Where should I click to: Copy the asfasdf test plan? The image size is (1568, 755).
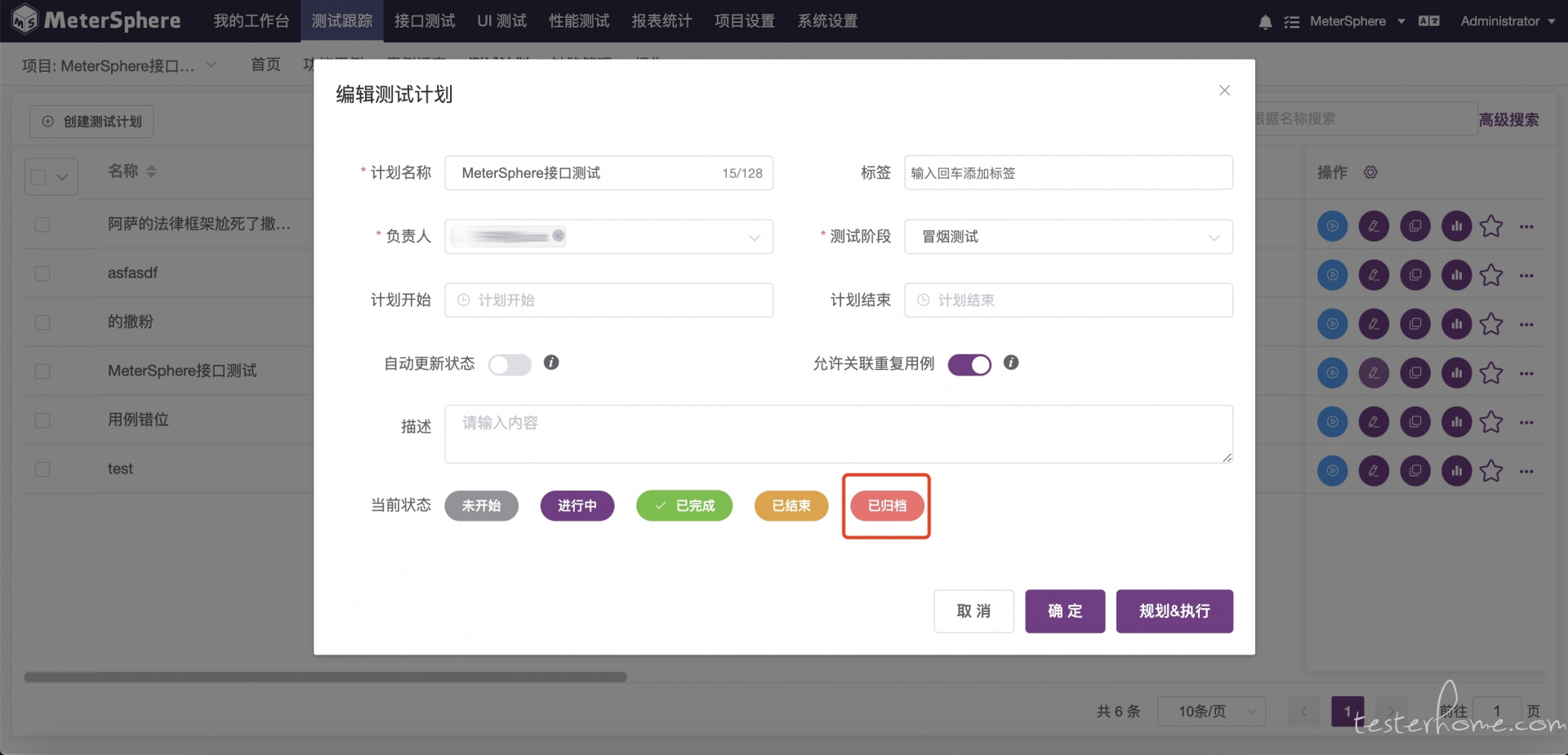pos(1415,275)
